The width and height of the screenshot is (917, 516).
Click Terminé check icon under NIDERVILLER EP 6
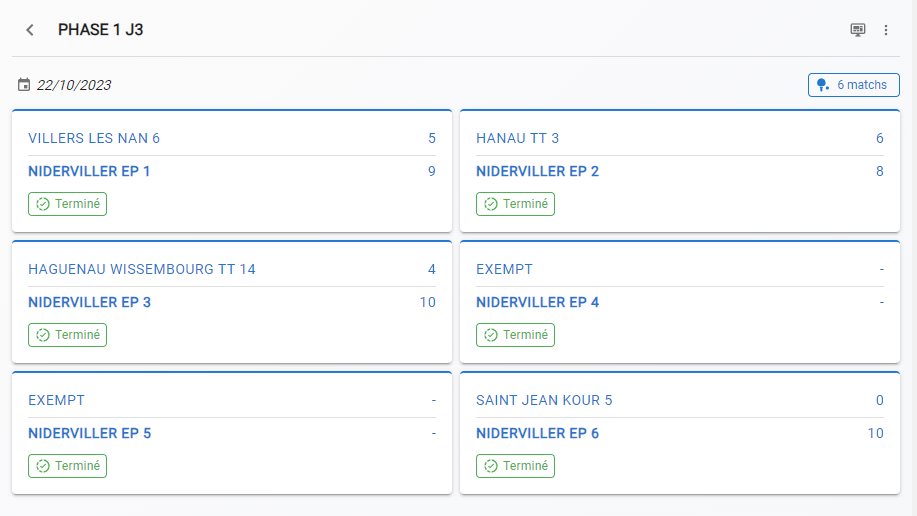(x=491, y=466)
